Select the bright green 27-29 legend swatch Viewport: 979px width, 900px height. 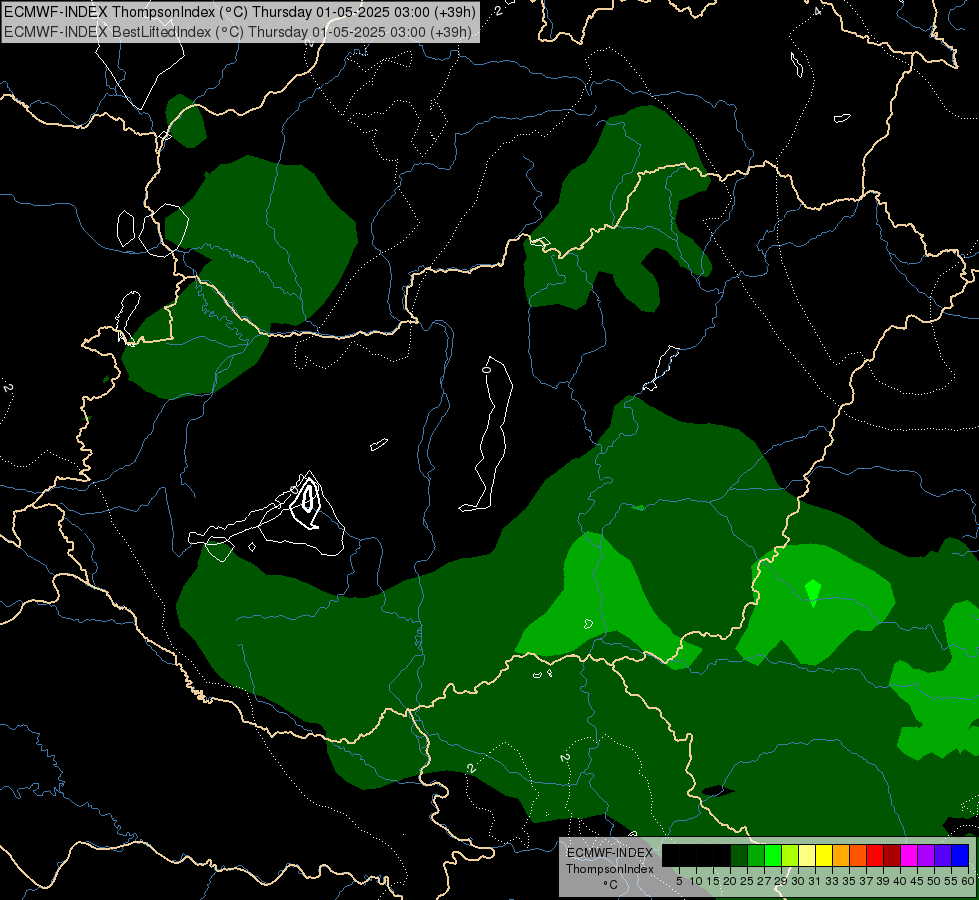[773, 855]
